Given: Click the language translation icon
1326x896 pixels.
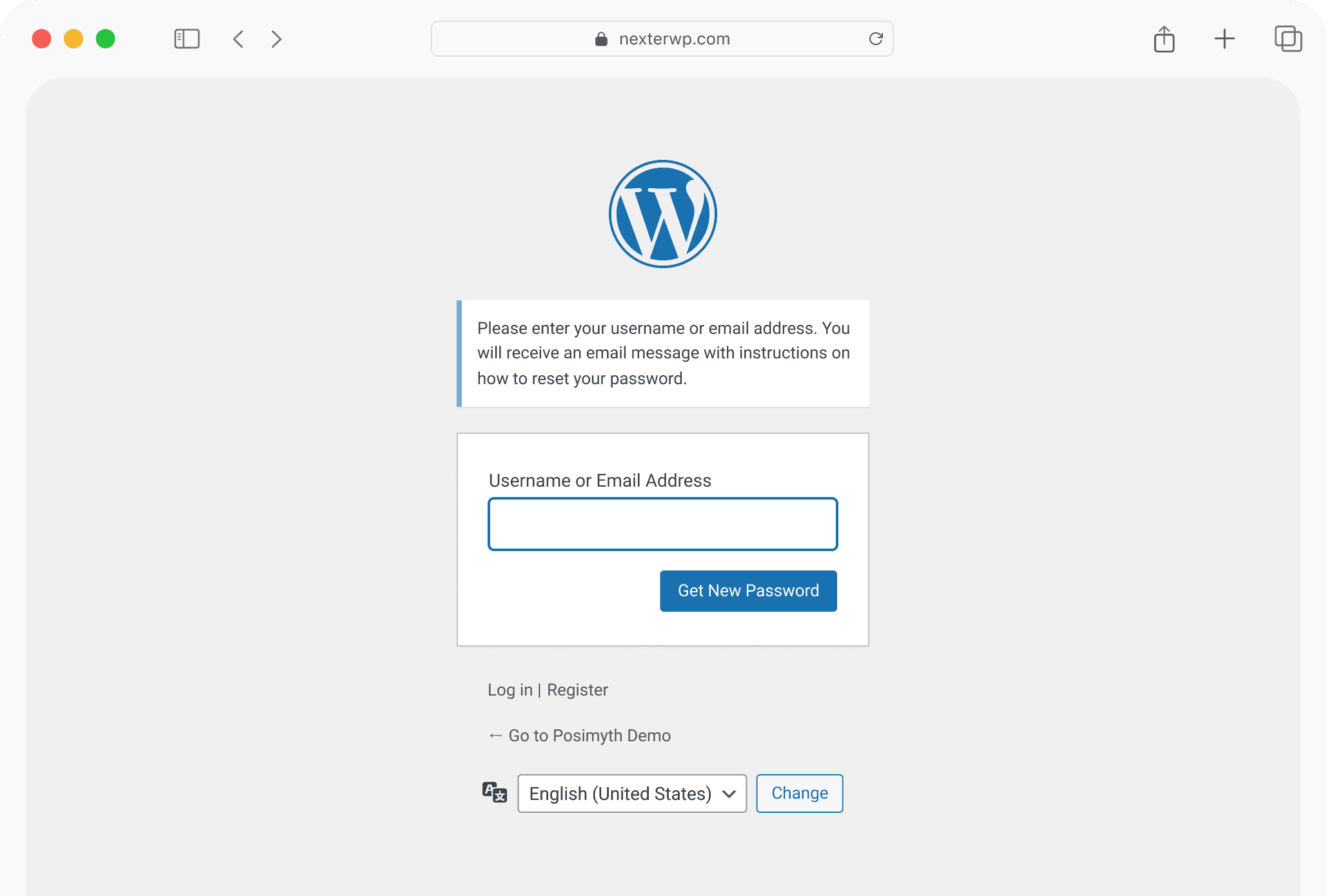Looking at the screenshot, I should 493,793.
